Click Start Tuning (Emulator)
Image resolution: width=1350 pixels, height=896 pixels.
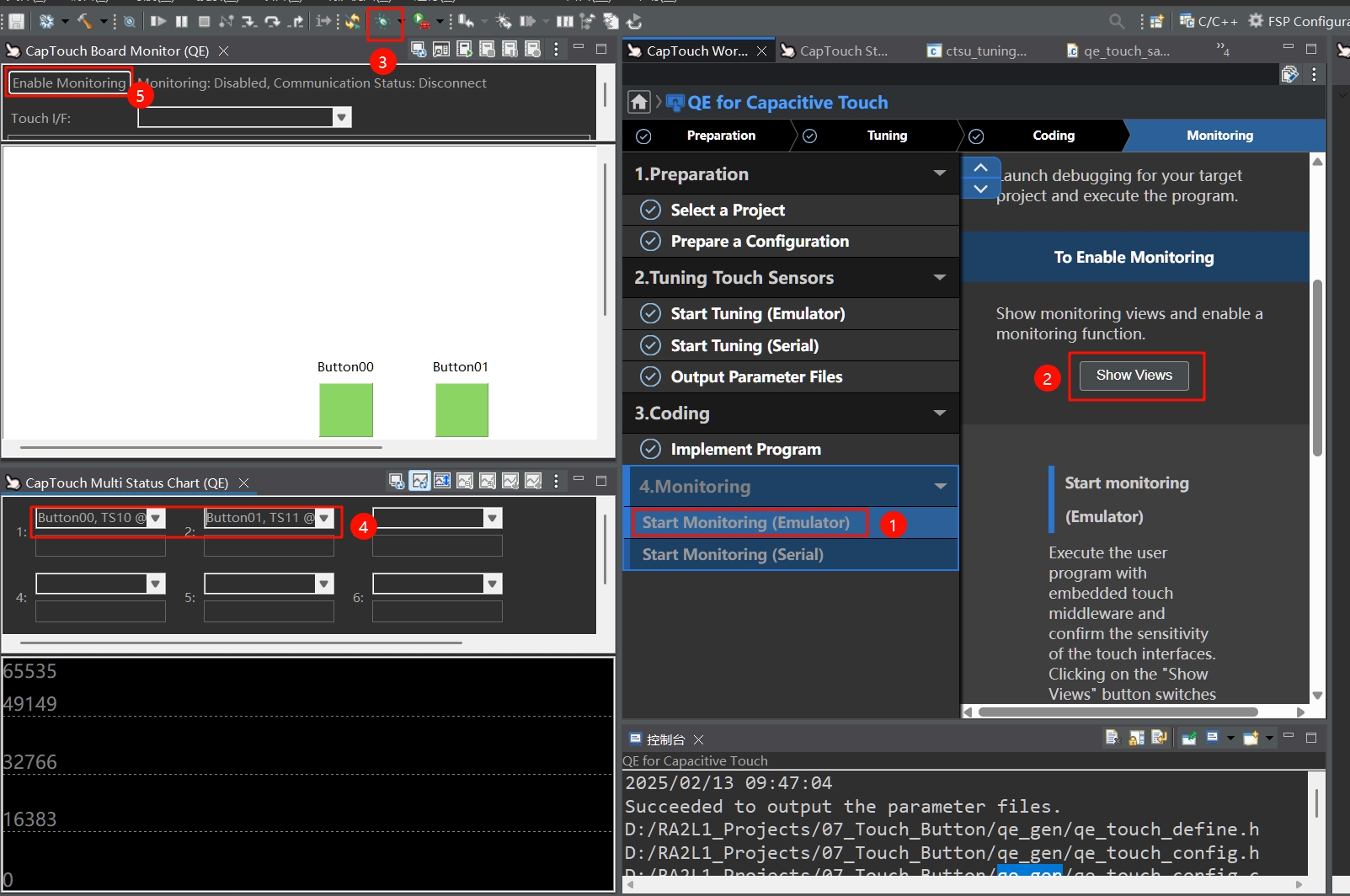coord(791,313)
